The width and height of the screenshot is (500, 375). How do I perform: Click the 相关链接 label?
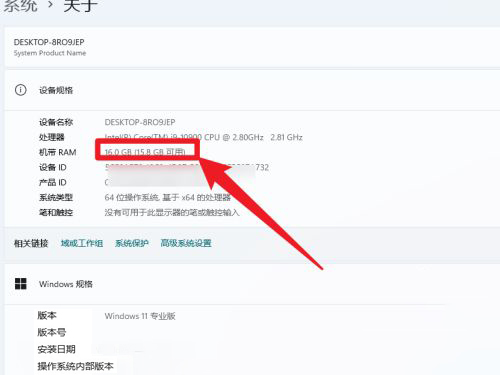[31, 243]
